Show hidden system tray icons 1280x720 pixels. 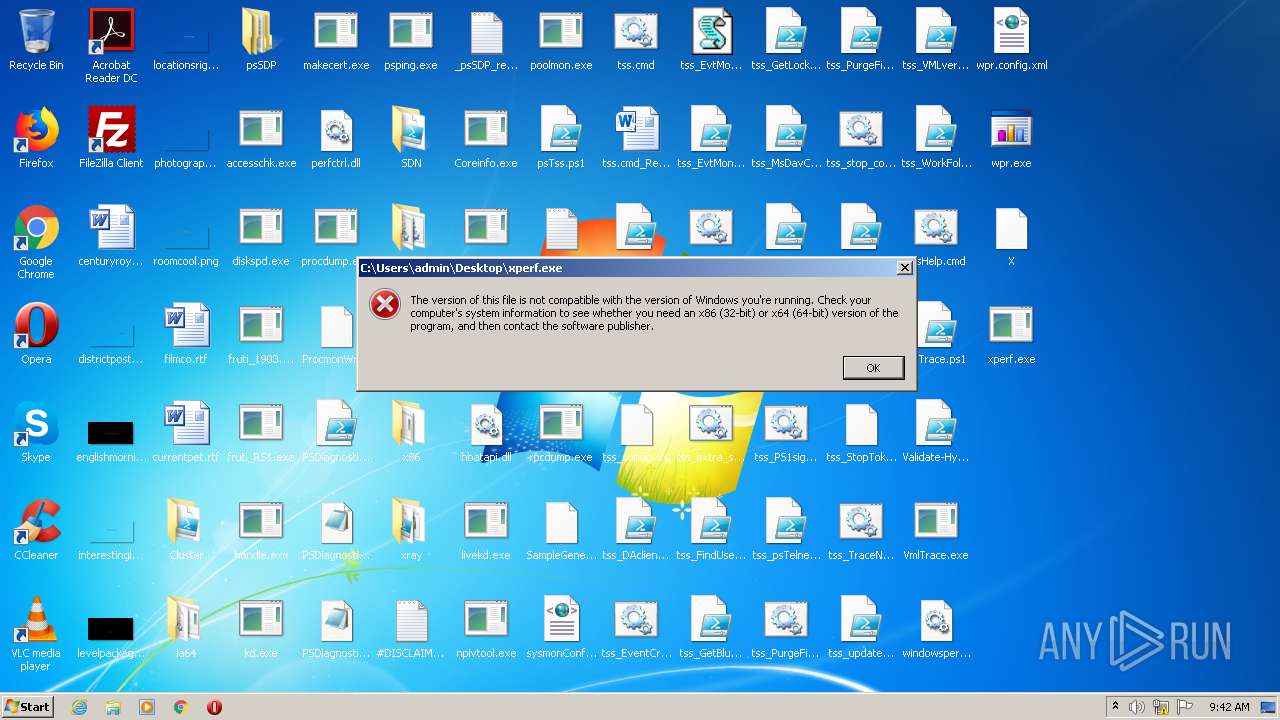coord(1115,707)
